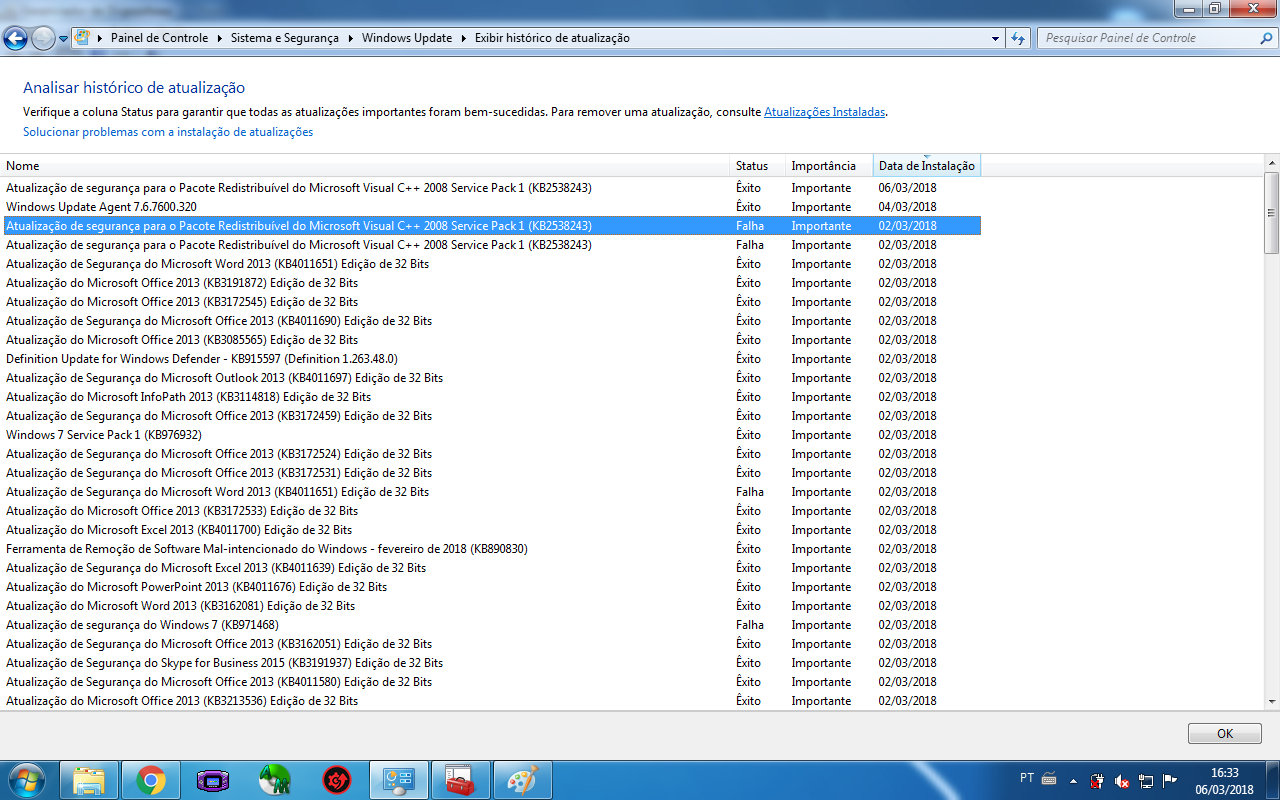Image resolution: width=1280 pixels, height=800 pixels.
Task: Click the Forward navigation arrow
Action: [43, 39]
